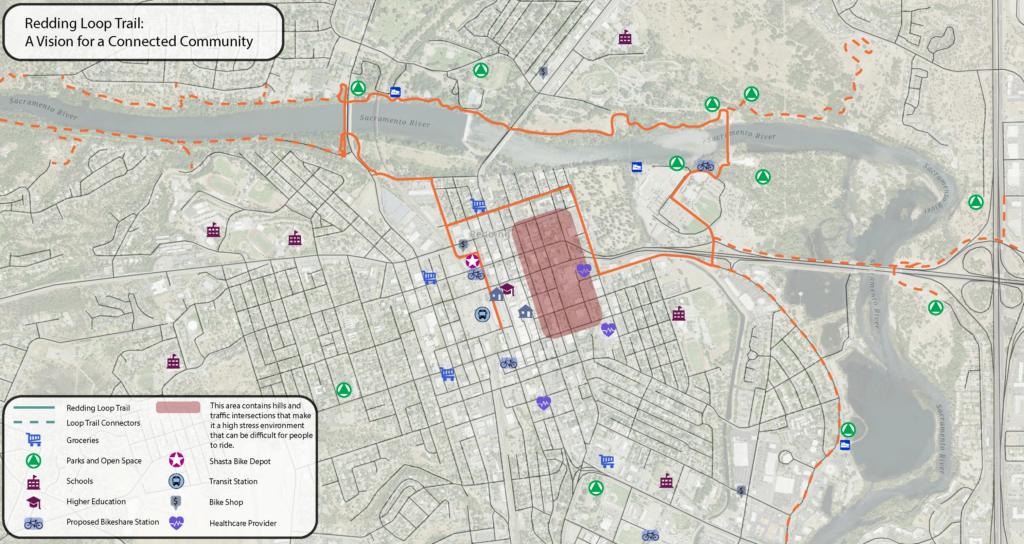This screenshot has width=1024, height=544.
Task: Select the heart marker inside the red shaded zone
Action: click(583, 270)
